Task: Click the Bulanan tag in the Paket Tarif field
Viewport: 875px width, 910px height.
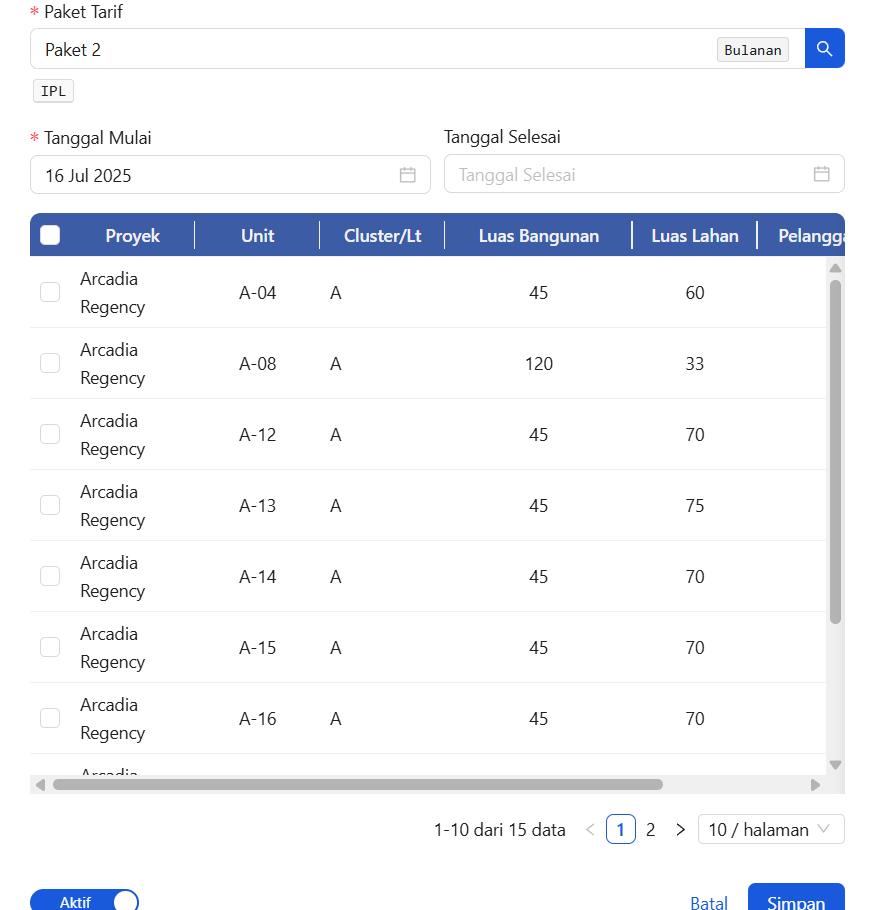Action: (x=753, y=48)
